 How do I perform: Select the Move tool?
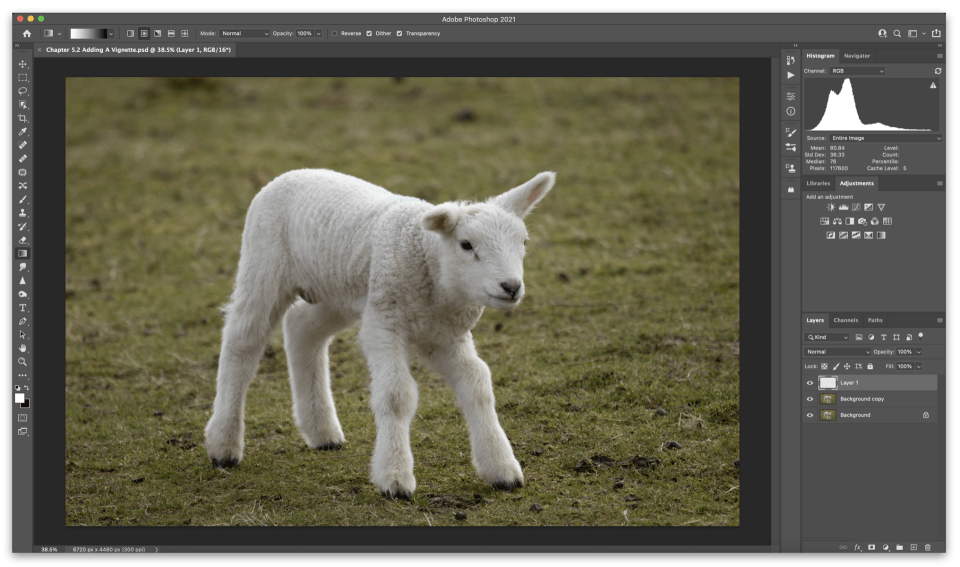point(23,64)
